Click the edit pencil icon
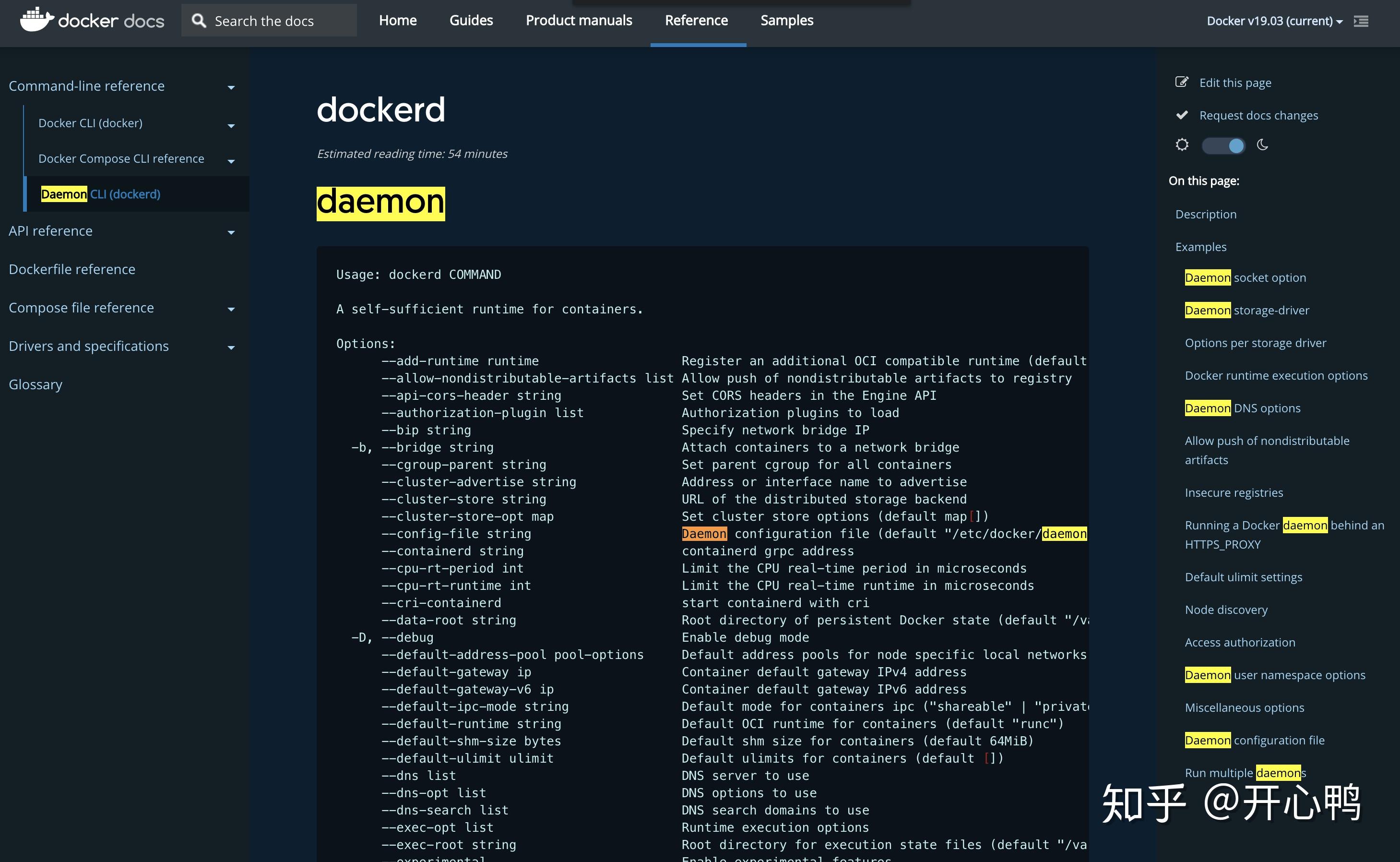 [1182, 82]
